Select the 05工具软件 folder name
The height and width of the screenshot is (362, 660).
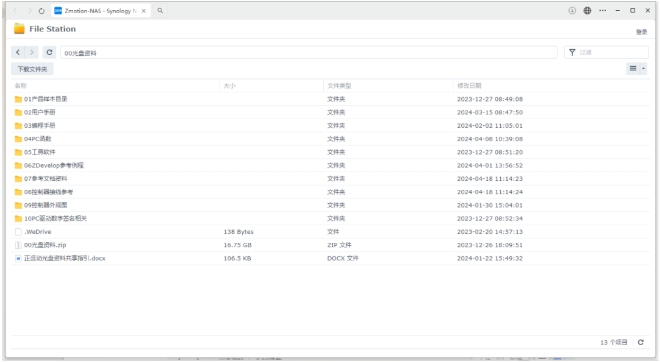pos(40,152)
